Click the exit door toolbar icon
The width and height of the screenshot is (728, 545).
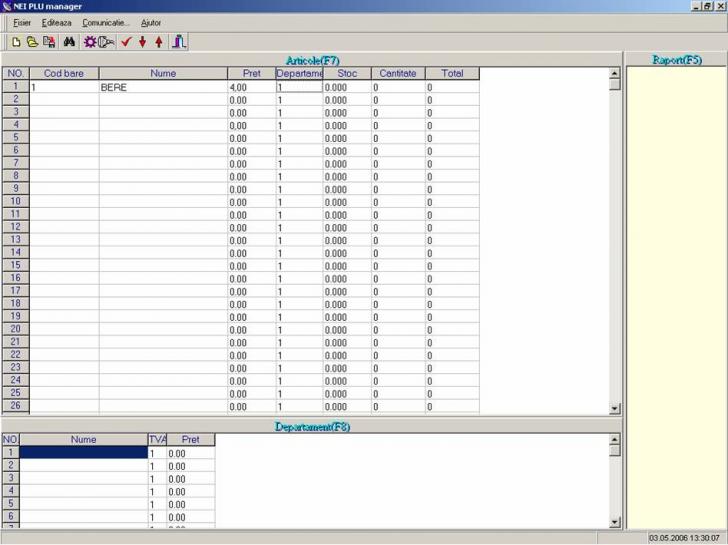point(178,42)
